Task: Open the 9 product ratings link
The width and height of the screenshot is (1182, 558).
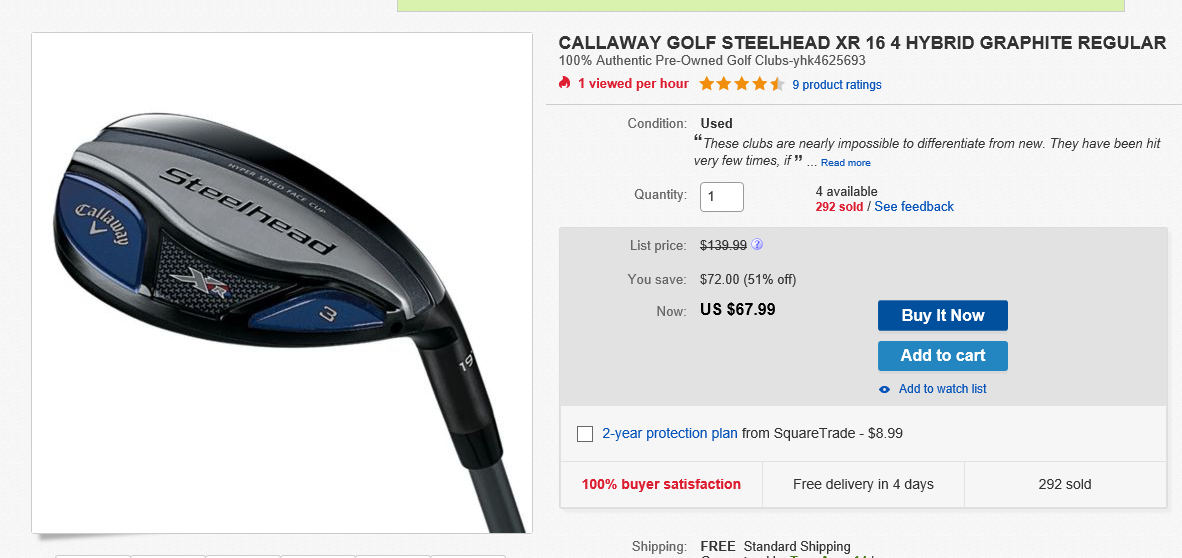Action: click(x=836, y=85)
